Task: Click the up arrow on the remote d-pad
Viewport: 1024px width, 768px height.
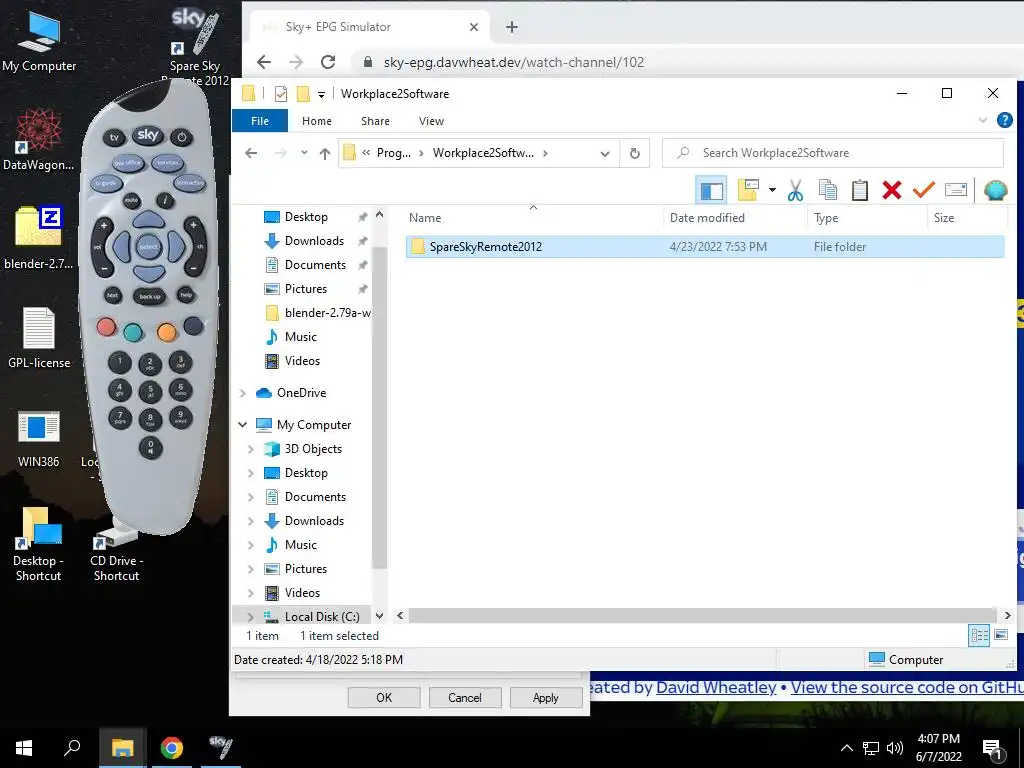Action: point(149,220)
